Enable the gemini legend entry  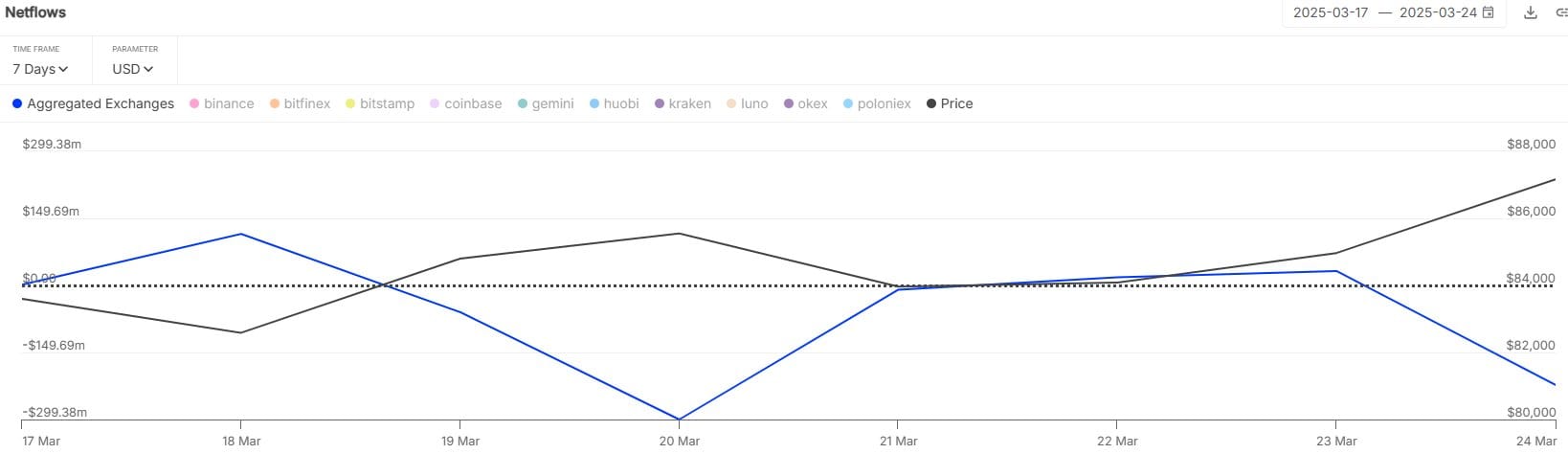click(546, 103)
